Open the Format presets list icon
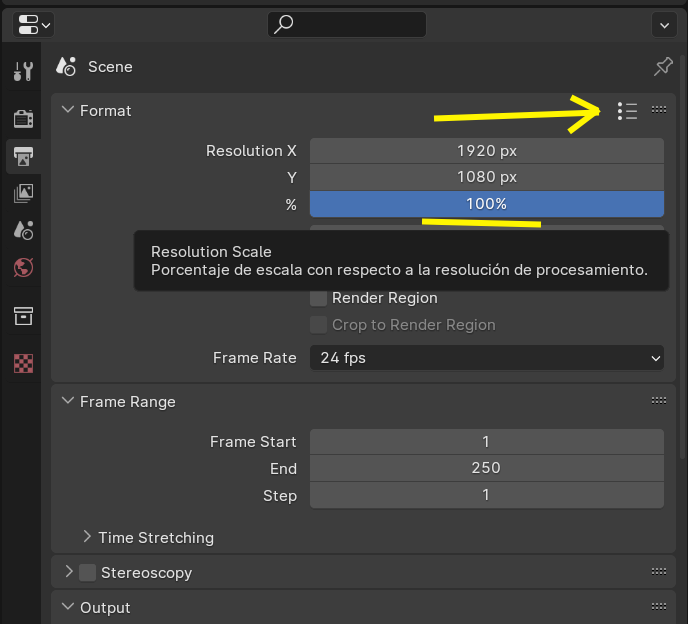Viewport: 688px width, 624px height. point(627,111)
